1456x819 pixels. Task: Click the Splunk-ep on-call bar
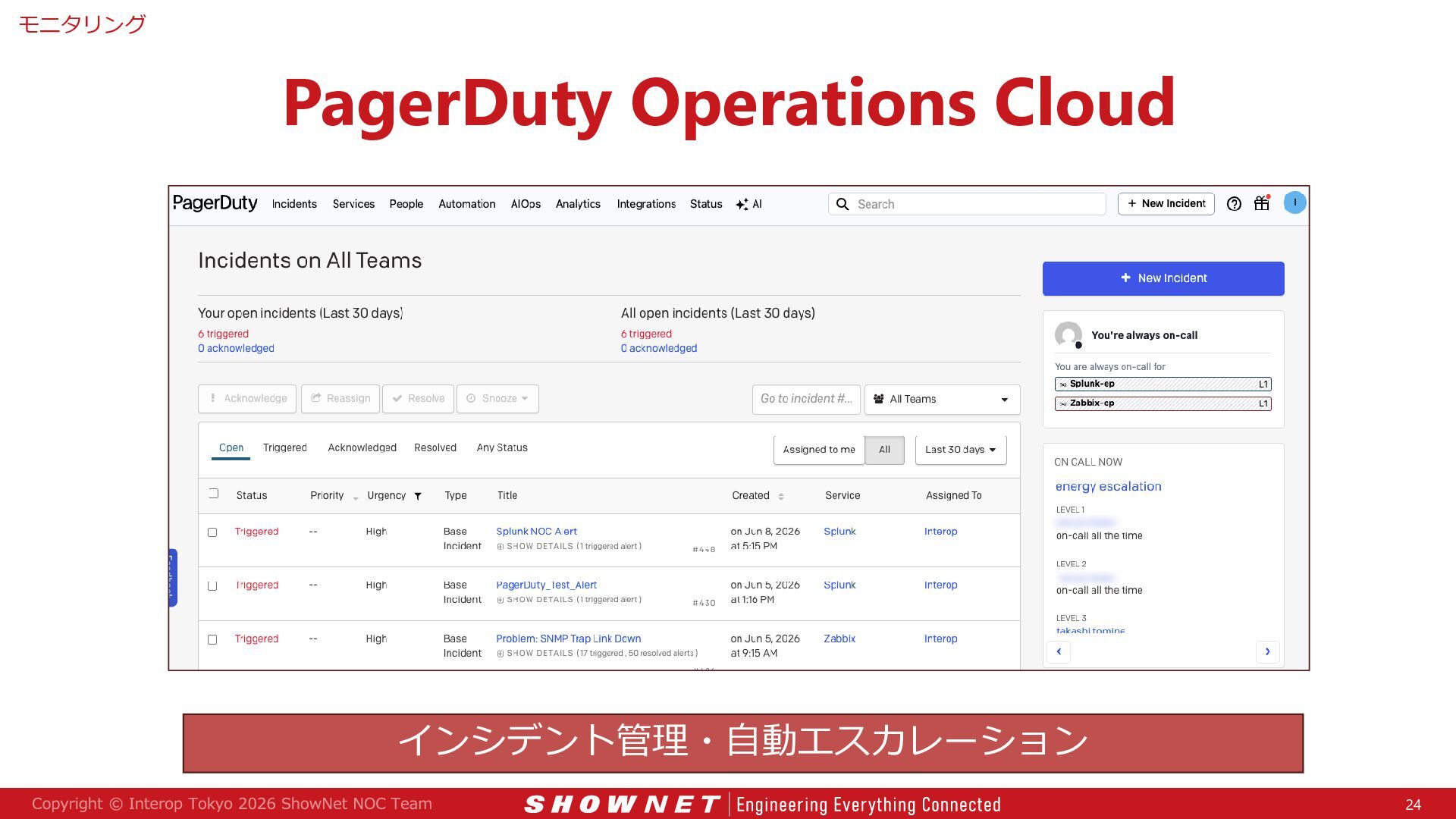pyautogui.click(x=1163, y=384)
